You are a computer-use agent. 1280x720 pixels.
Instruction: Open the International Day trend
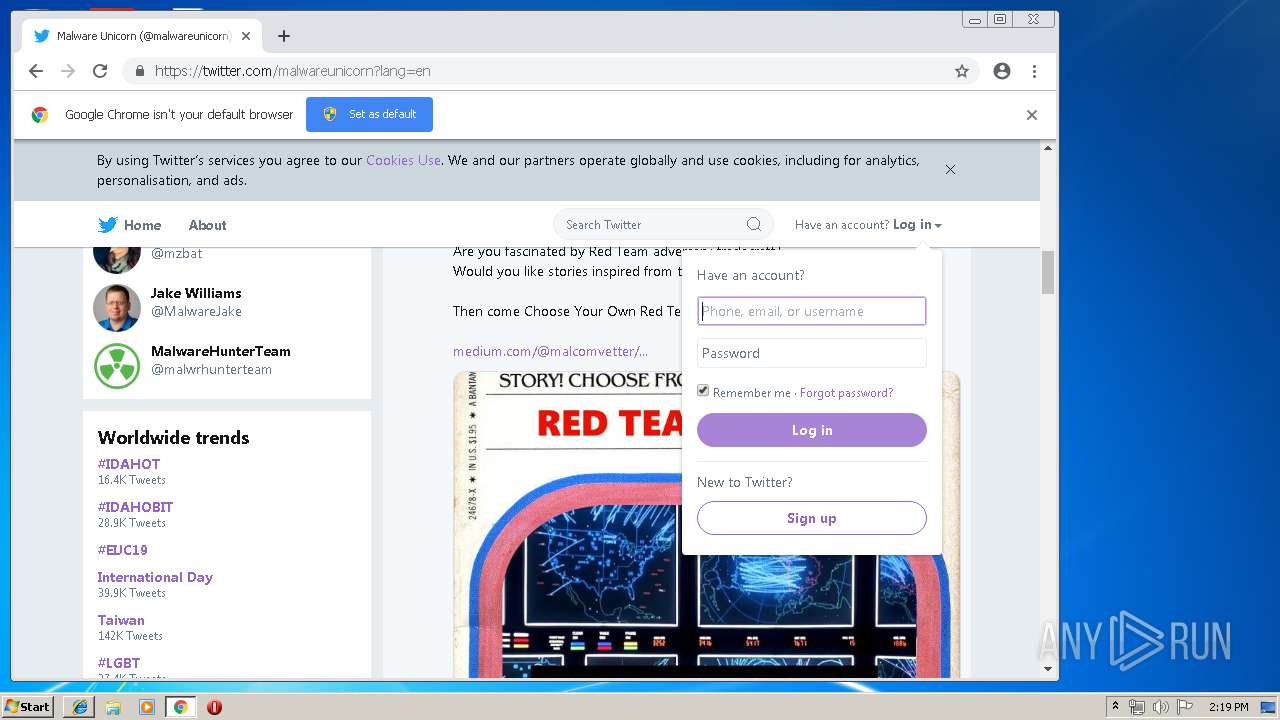tap(155, 577)
